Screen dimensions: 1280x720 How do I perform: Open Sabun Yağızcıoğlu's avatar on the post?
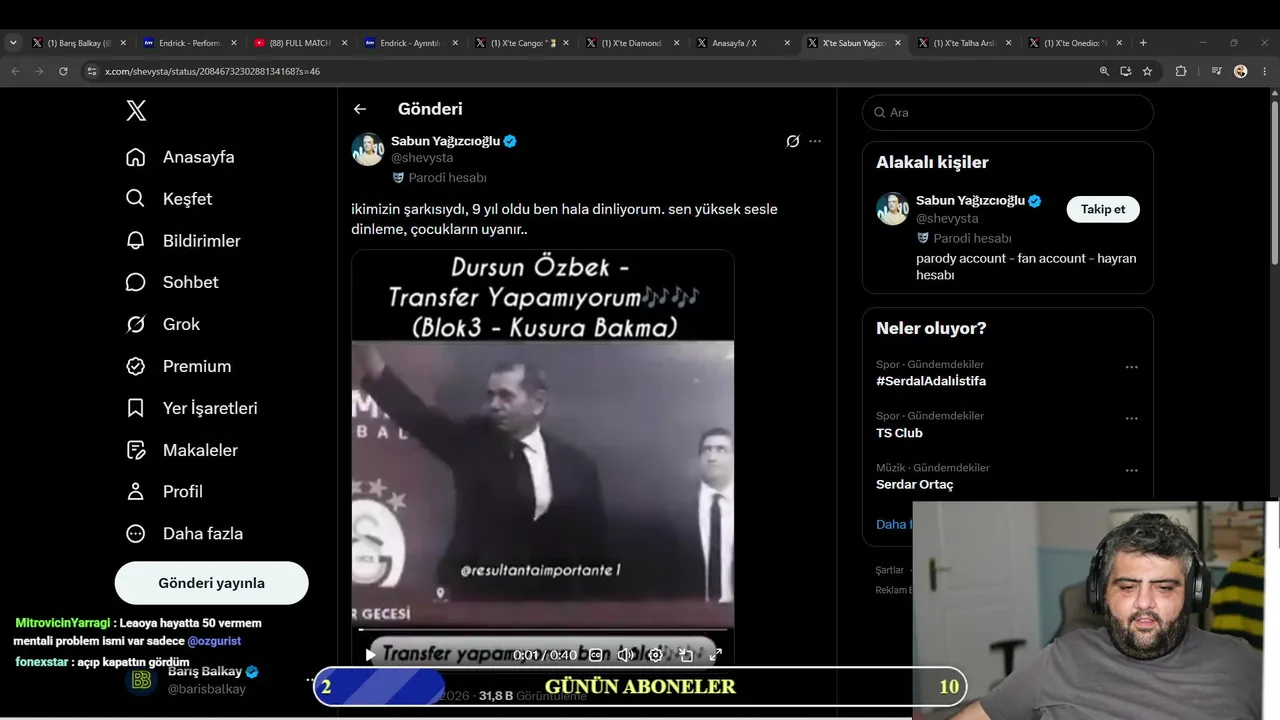[368, 149]
